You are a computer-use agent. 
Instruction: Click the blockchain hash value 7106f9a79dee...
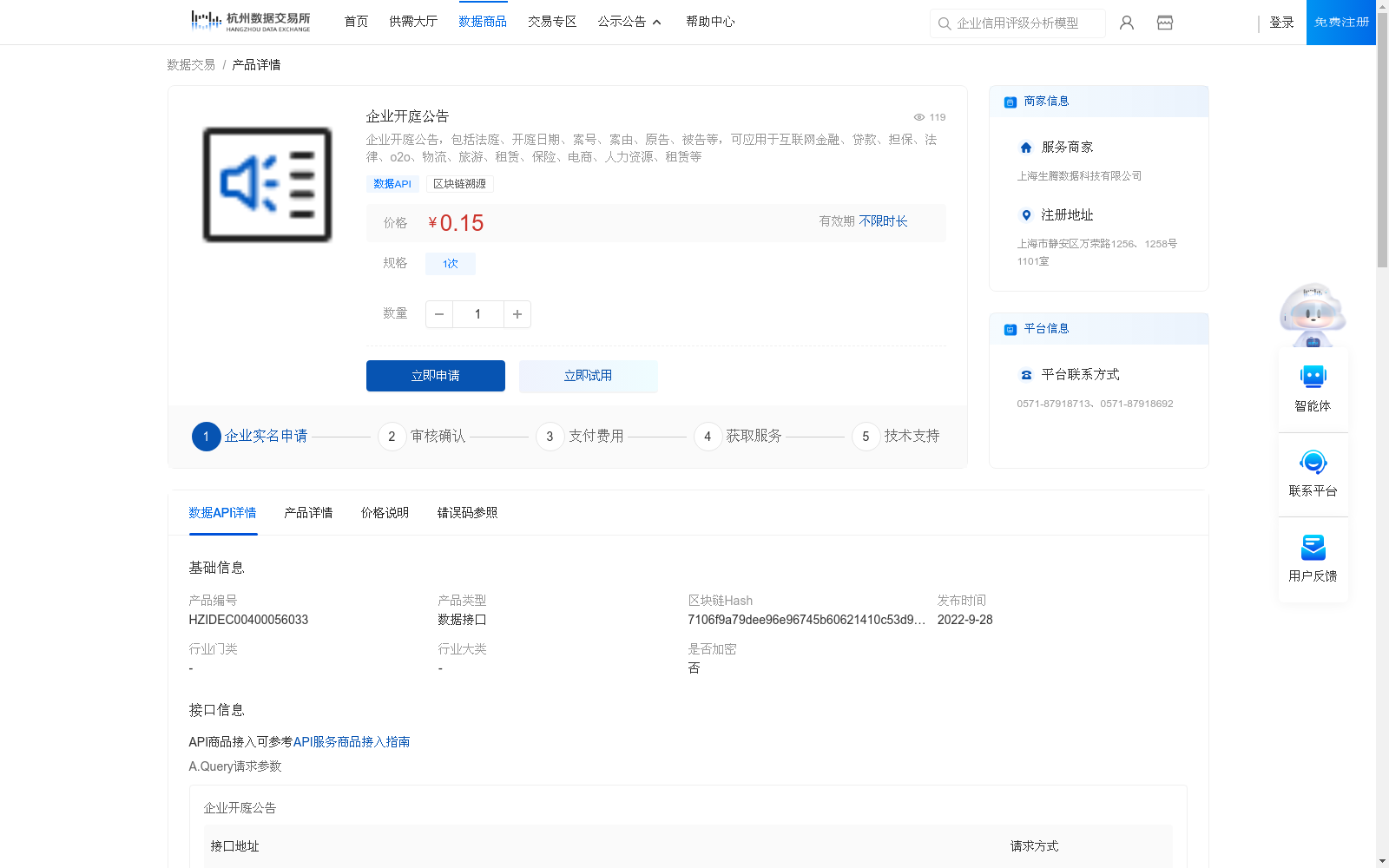[x=806, y=620]
